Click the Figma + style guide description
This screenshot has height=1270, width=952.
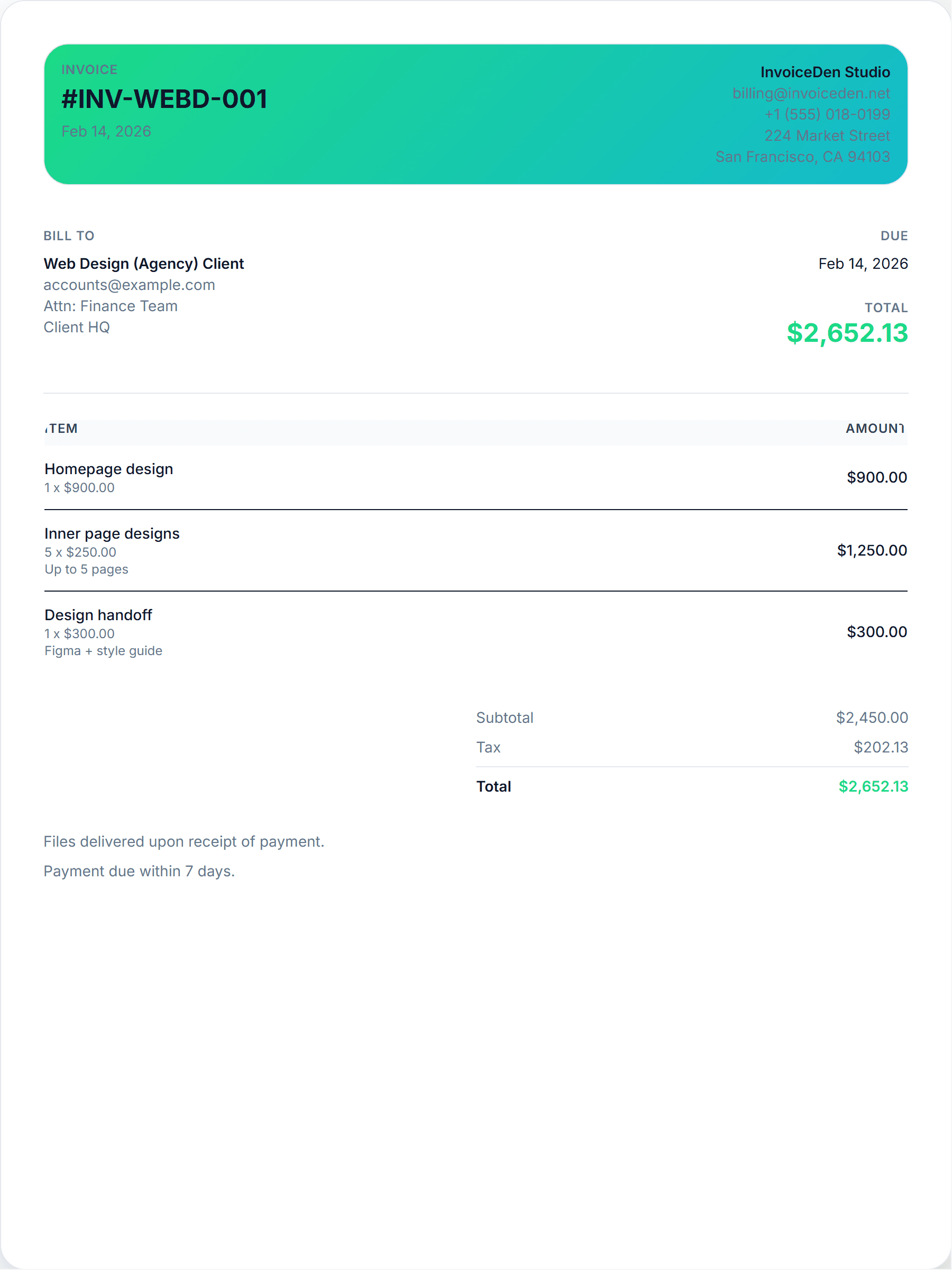point(103,650)
